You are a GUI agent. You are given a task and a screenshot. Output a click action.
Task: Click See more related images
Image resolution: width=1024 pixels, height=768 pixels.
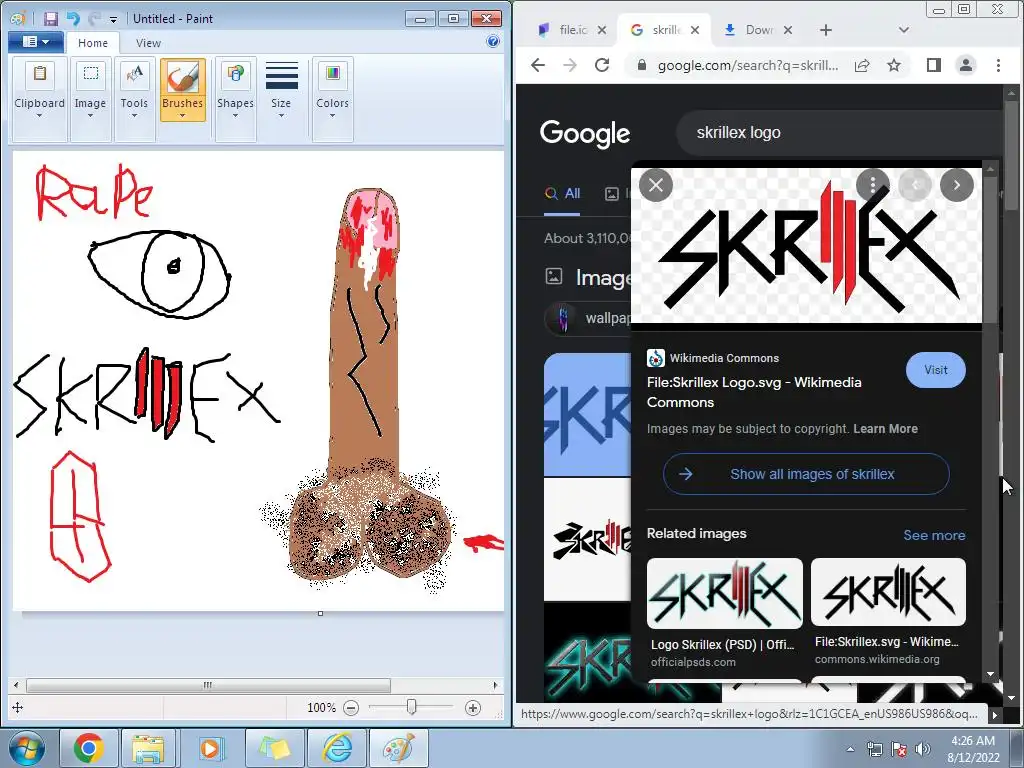click(x=934, y=536)
